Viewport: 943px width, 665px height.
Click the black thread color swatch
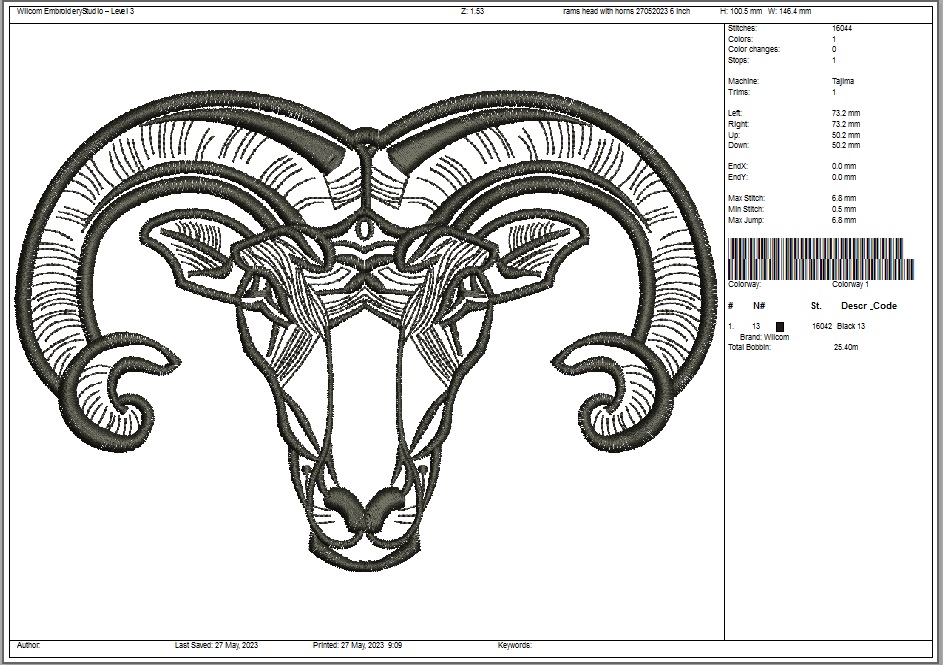pyautogui.click(x=780, y=326)
